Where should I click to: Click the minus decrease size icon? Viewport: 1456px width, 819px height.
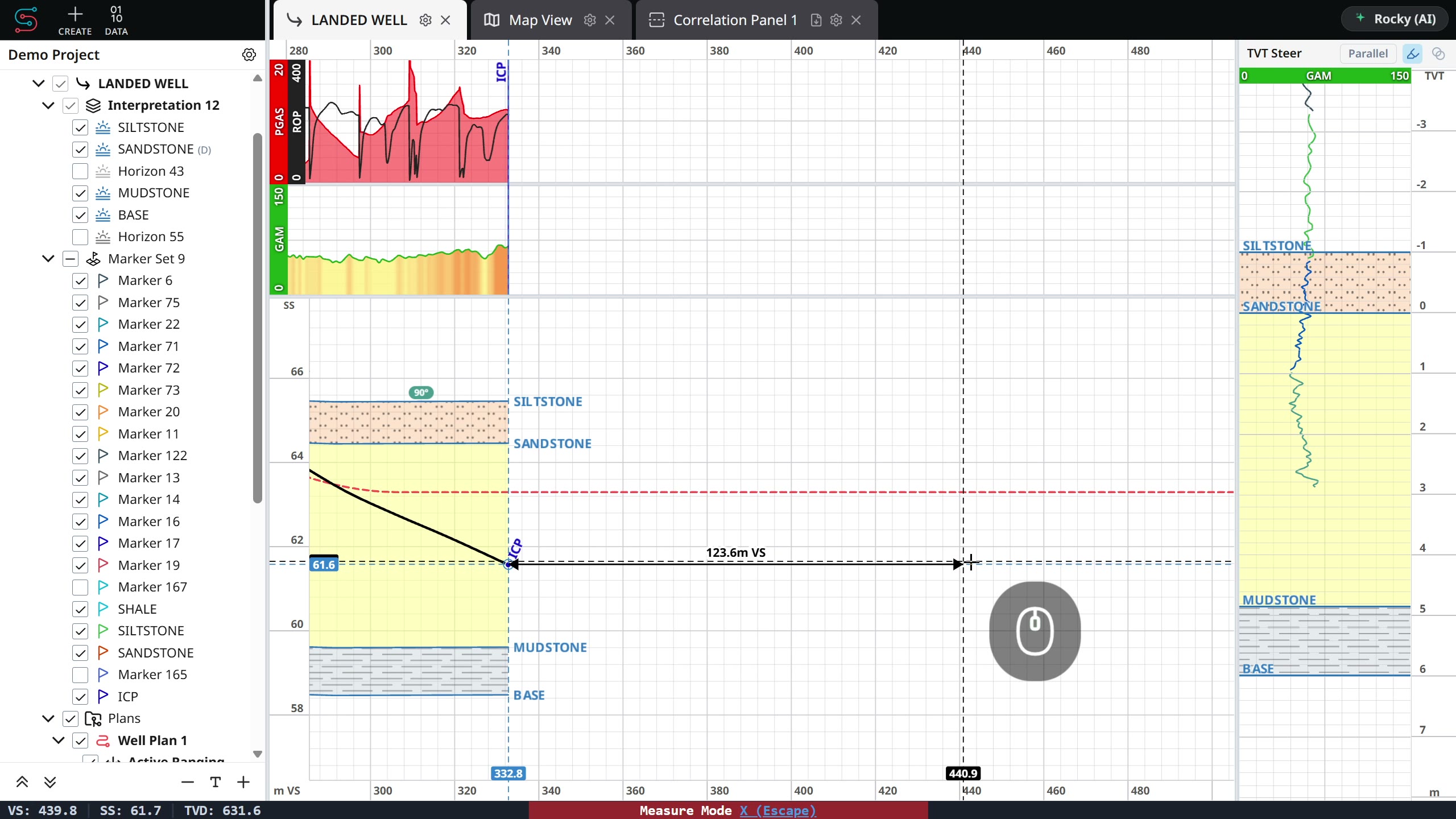[188, 782]
